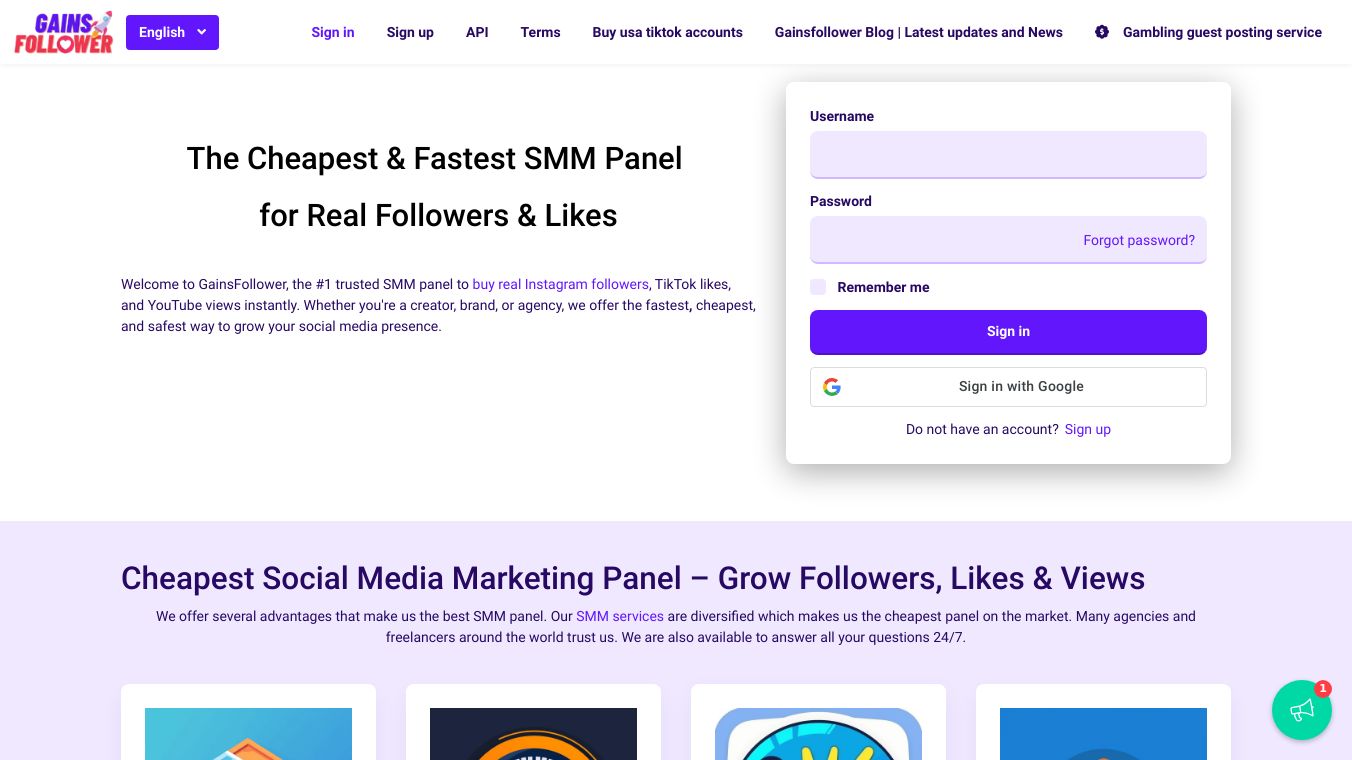Click the first service card image

(x=248, y=734)
